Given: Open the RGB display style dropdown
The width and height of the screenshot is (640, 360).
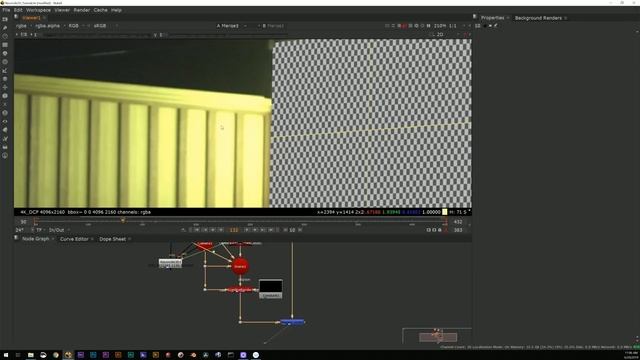Looking at the screenshot, I should 76,26.
